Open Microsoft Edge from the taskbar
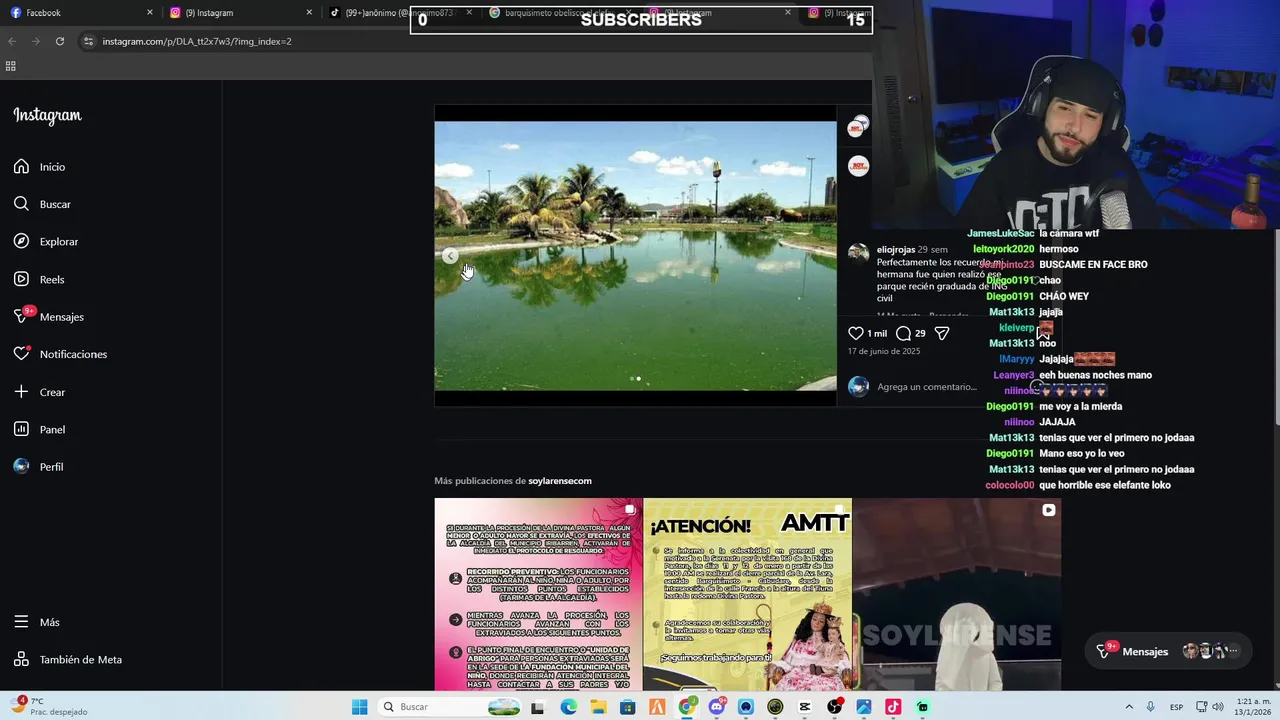 click(569, 707)
